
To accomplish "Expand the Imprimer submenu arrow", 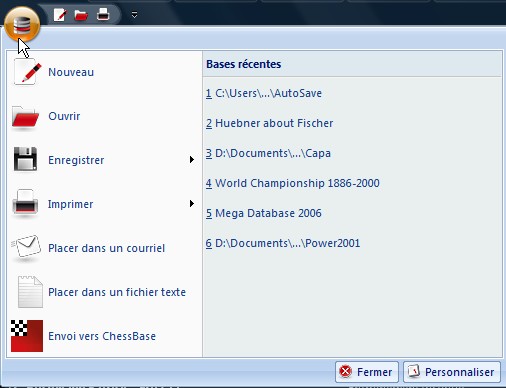I will [x=192, y=204].
